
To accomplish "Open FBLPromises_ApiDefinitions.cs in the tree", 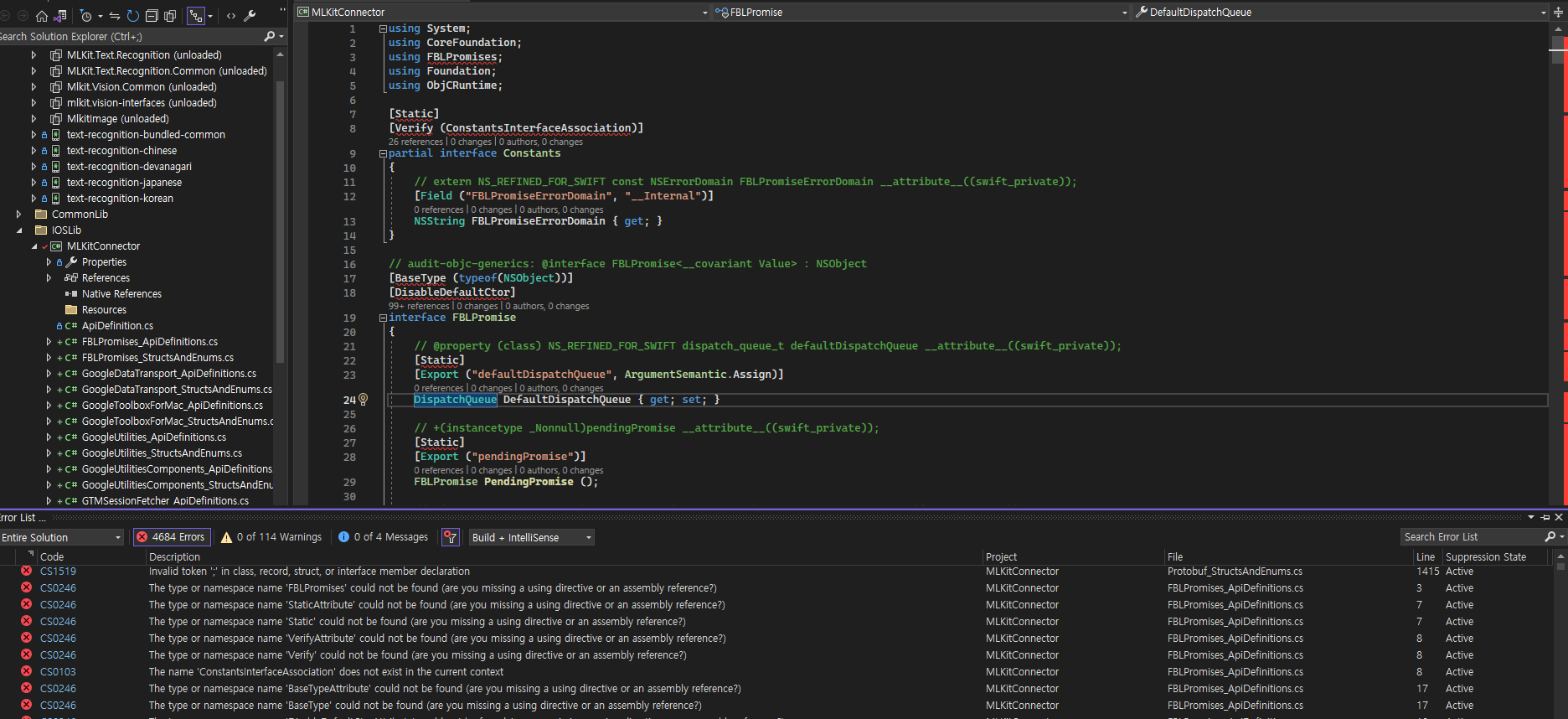I will 150,342.
